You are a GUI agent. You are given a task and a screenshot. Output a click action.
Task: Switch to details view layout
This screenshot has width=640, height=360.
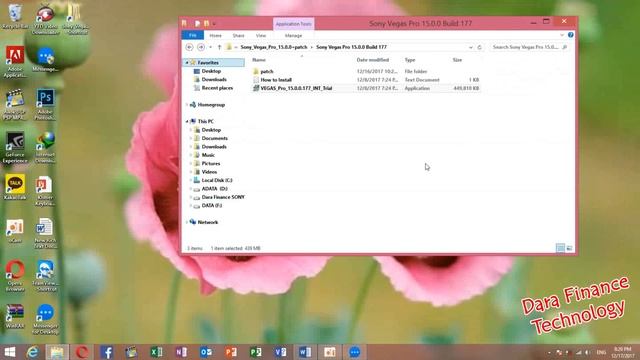pyautogui.click(x=560, y=248)
